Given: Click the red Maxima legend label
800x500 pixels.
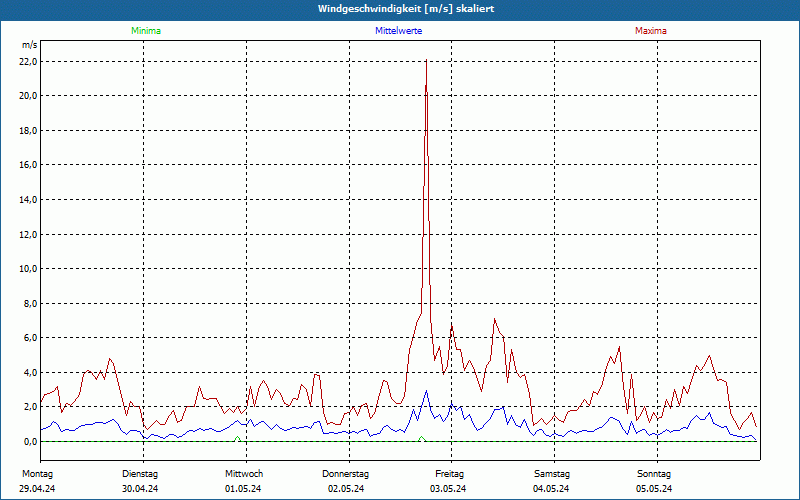Looking at the screenshot, I should click(x=651, y=31).
